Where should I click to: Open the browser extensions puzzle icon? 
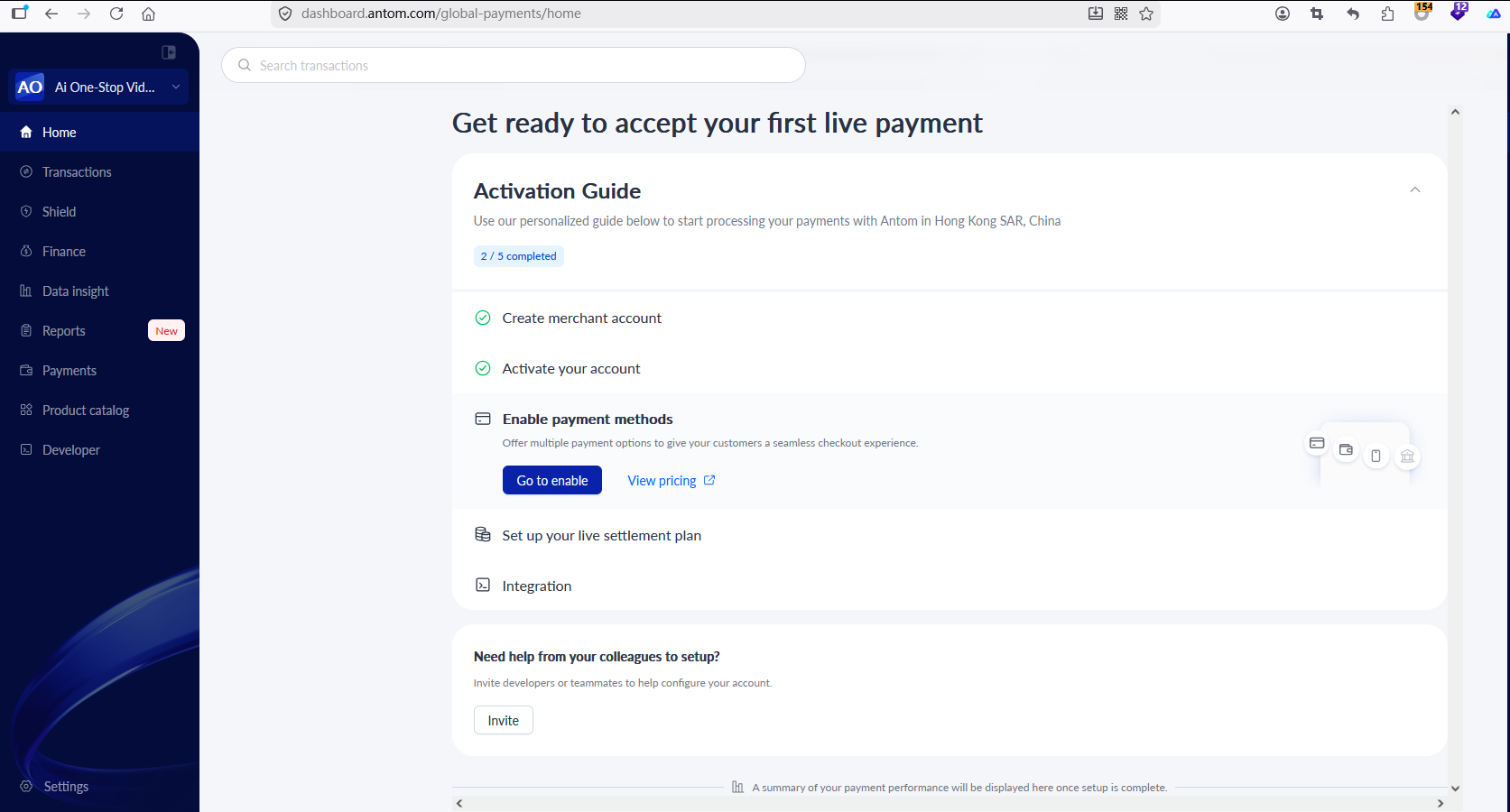click(1387, 14)
